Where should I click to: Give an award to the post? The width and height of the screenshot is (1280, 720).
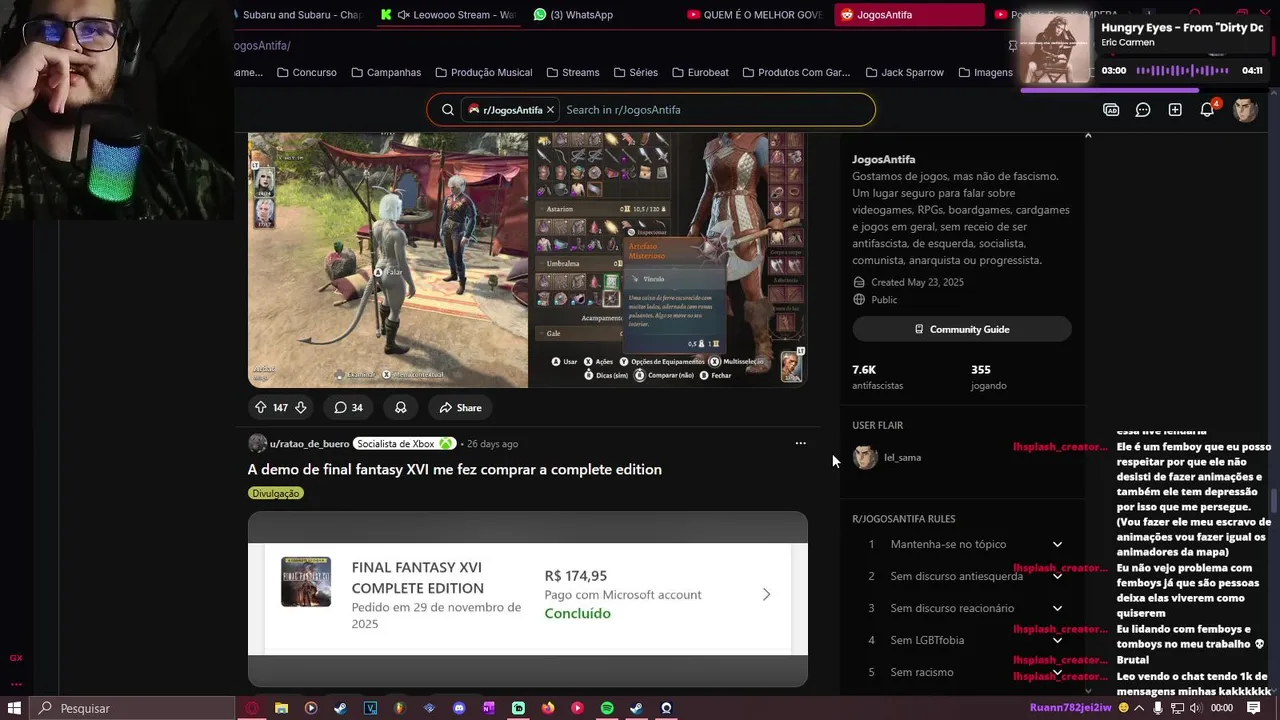pyautogui.click(x=400, y=408)
